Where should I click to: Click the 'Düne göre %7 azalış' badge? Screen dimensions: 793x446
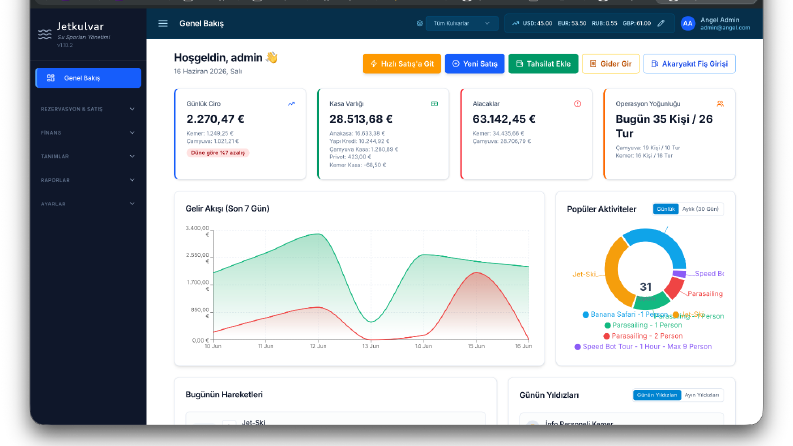tap(218, 153)
